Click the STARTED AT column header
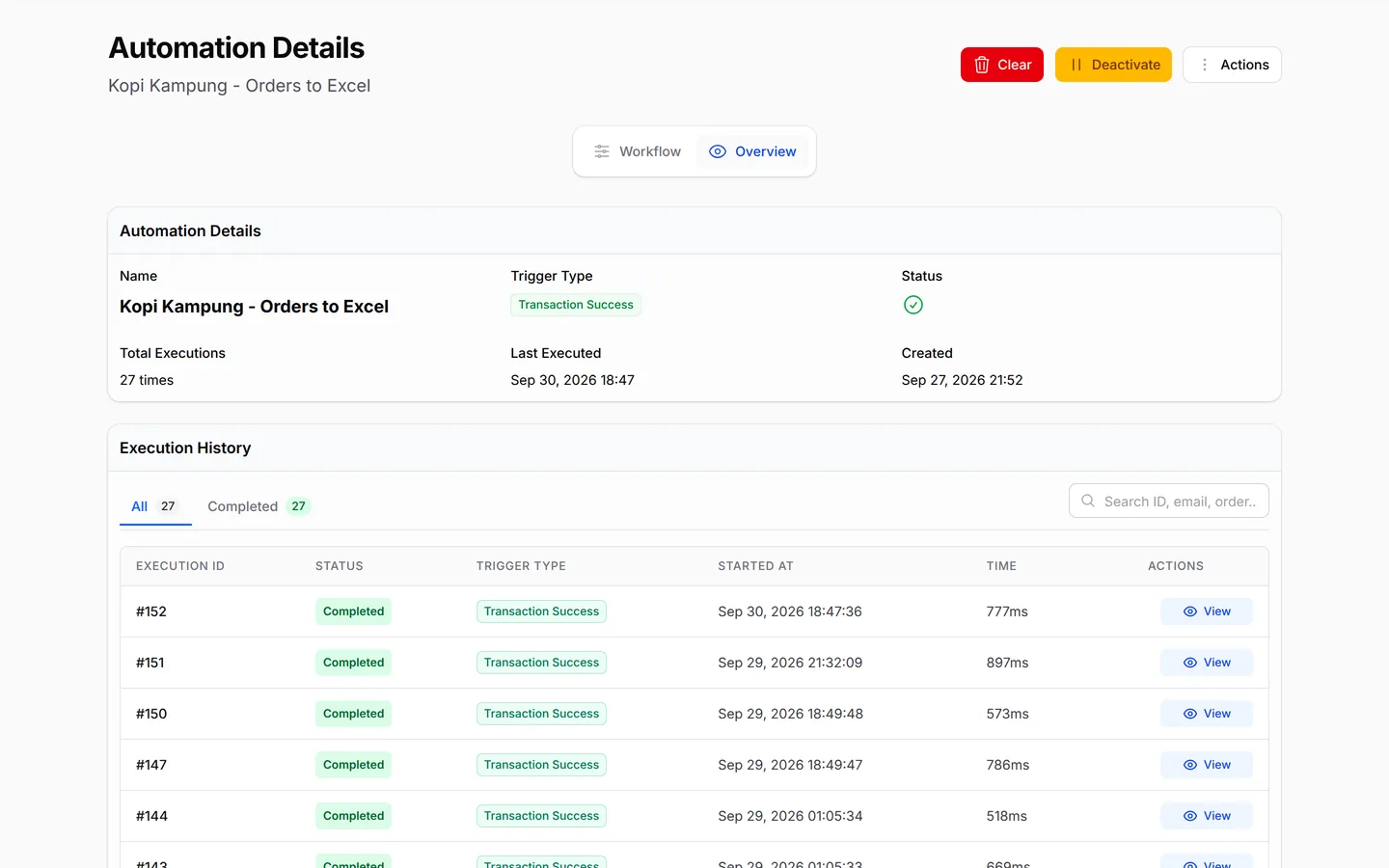The image size is (1389, 868). (x=755, y=566)
